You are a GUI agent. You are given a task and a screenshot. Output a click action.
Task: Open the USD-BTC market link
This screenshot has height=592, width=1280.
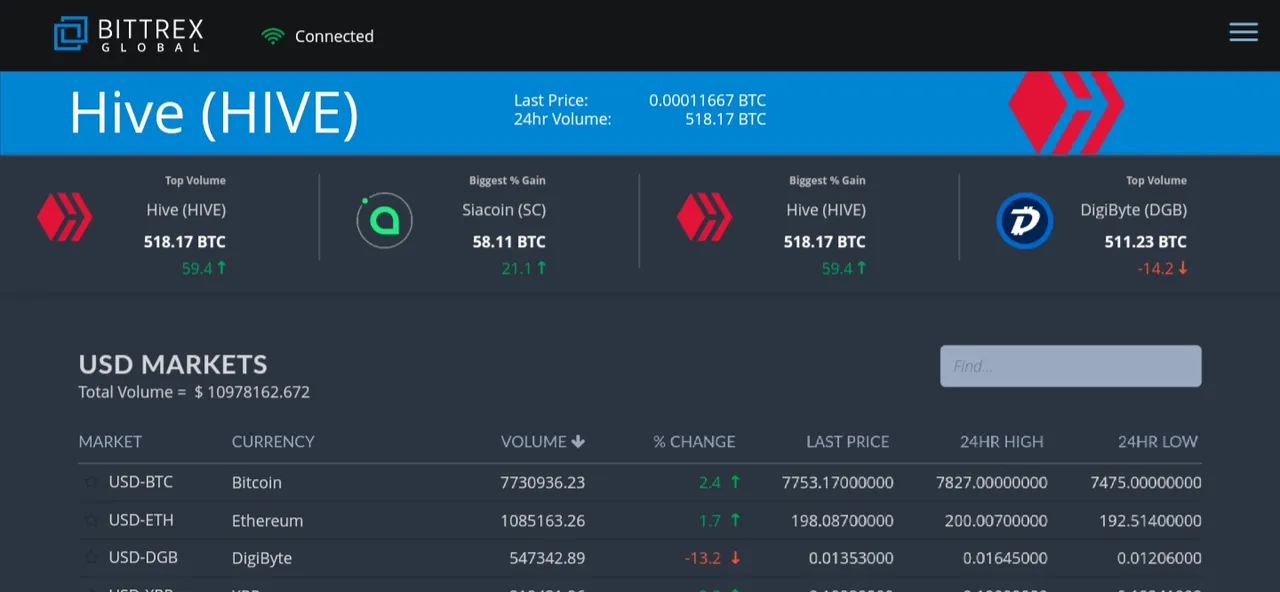[141, 482]
